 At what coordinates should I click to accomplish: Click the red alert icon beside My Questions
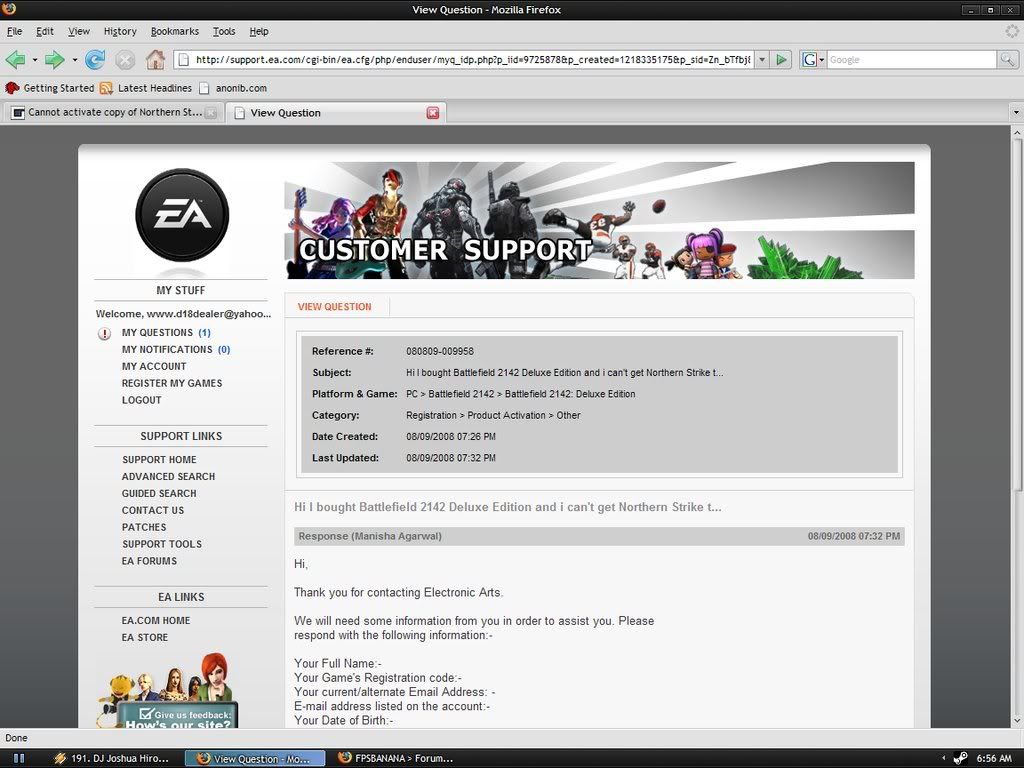[x=104, y=334]
